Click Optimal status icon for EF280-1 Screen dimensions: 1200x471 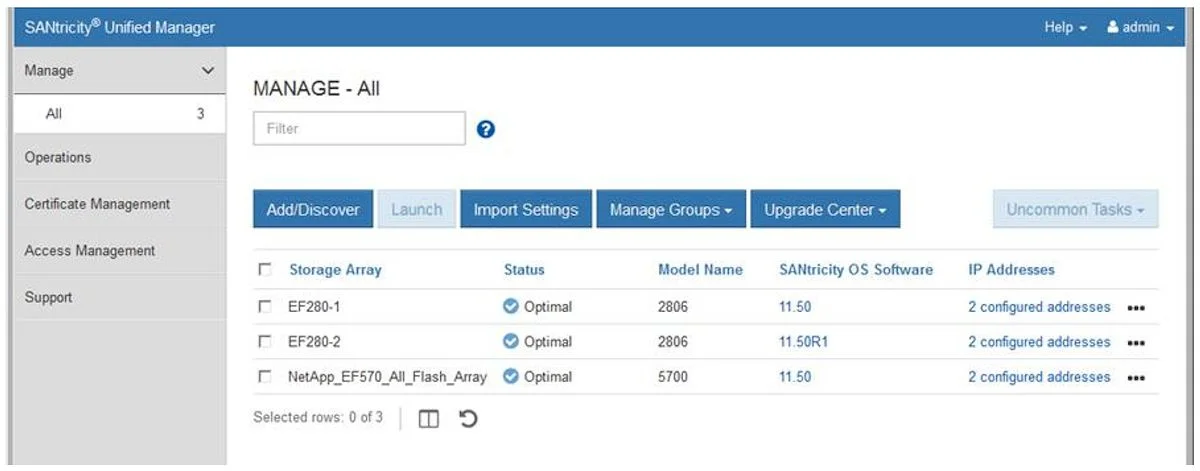pyautogui.click(x=511, y=307)
